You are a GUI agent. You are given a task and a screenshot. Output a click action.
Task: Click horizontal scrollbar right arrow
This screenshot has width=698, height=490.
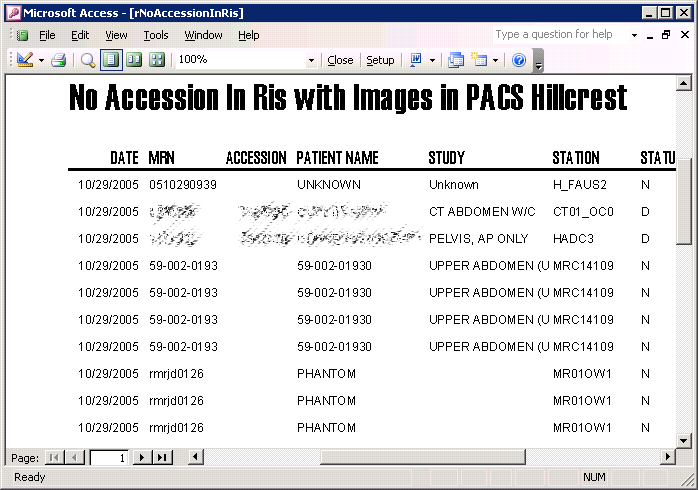pyautogui.click(x=668, y=457)
